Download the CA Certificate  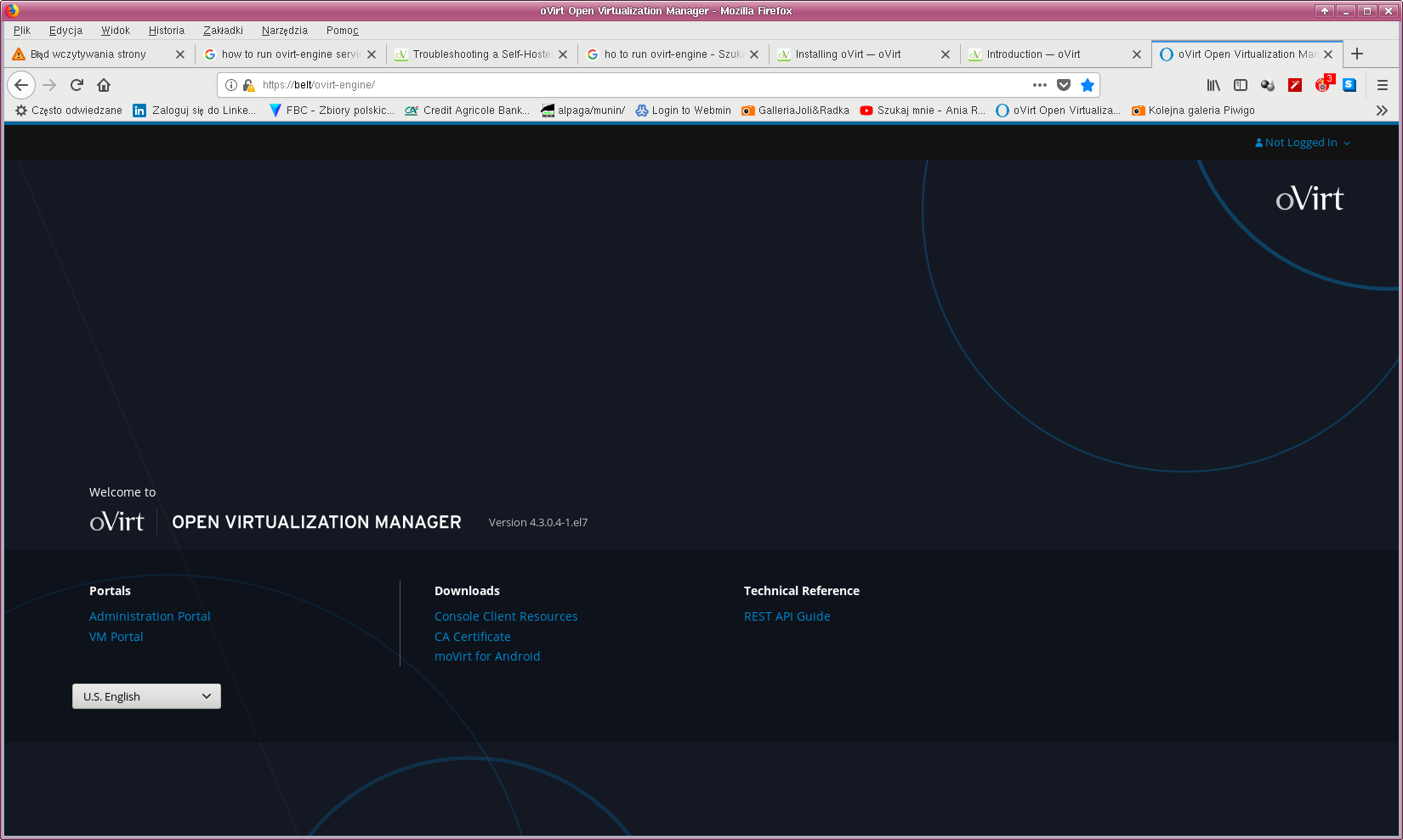click(472, 637)
